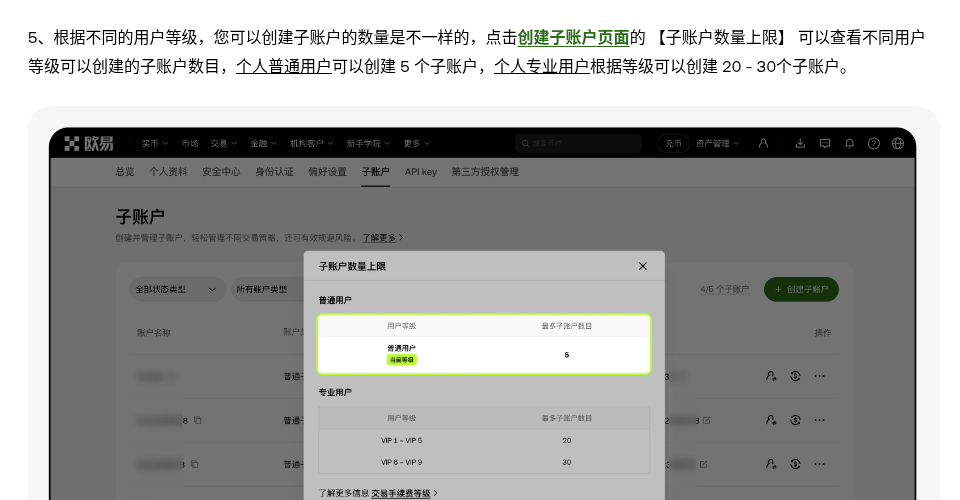Click the 4/5 个子账户 count text
960x500 pixels.
coord(725,289)
